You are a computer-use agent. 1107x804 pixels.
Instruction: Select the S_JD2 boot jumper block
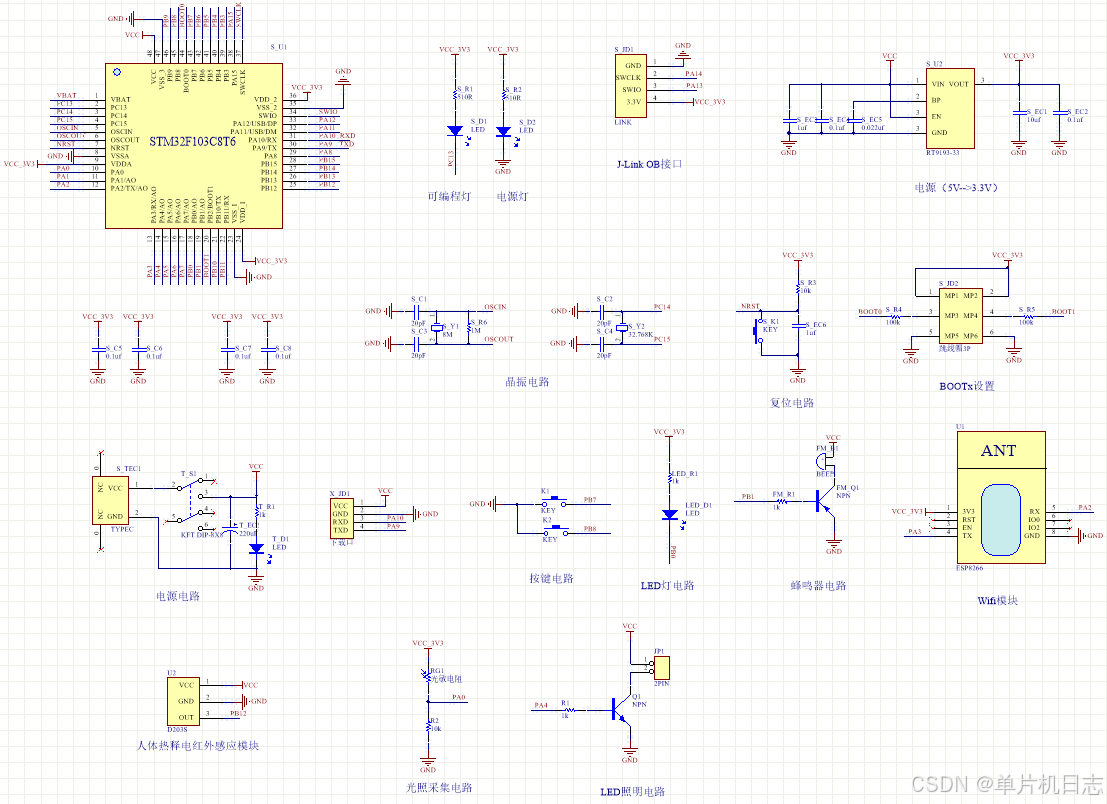pyautogui.click(x=961, y=315)
